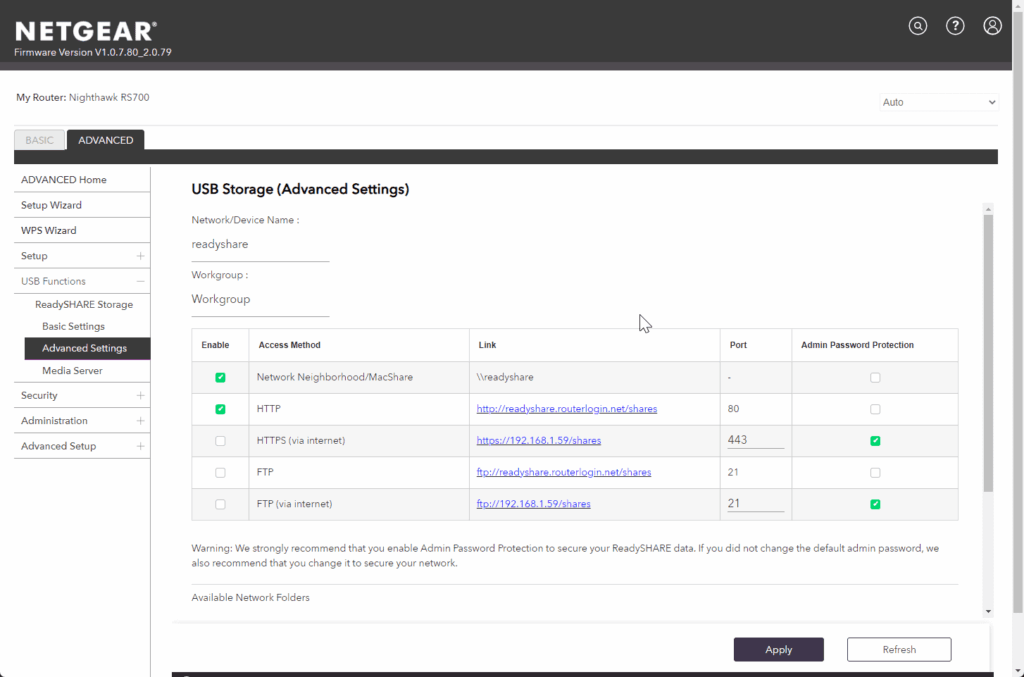1024x677 pixels.
Task: Collapse the USB Functions section
Action: coord(140,281)
